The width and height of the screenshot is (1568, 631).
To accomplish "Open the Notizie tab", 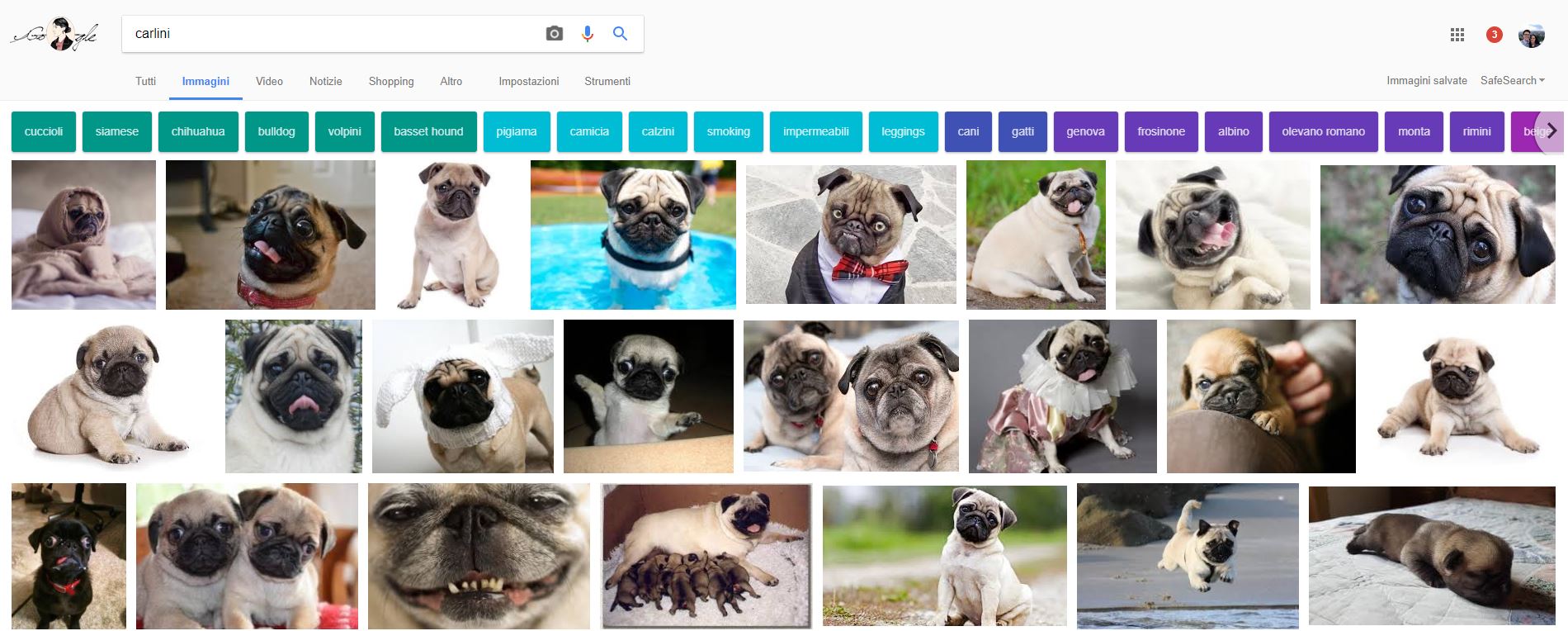I will pyautogui.click(x=325, y=81).
